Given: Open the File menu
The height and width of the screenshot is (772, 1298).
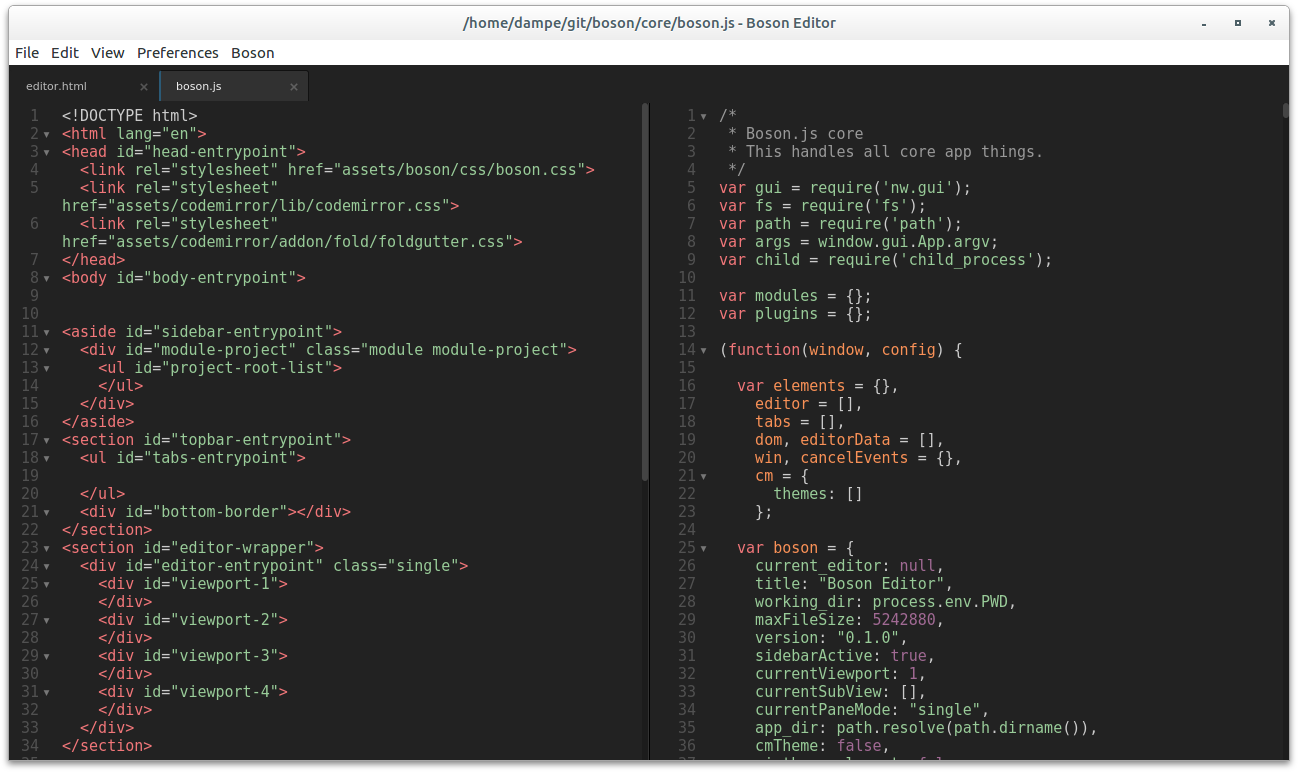Looking at the screenshot, I should tap(27, 53).
